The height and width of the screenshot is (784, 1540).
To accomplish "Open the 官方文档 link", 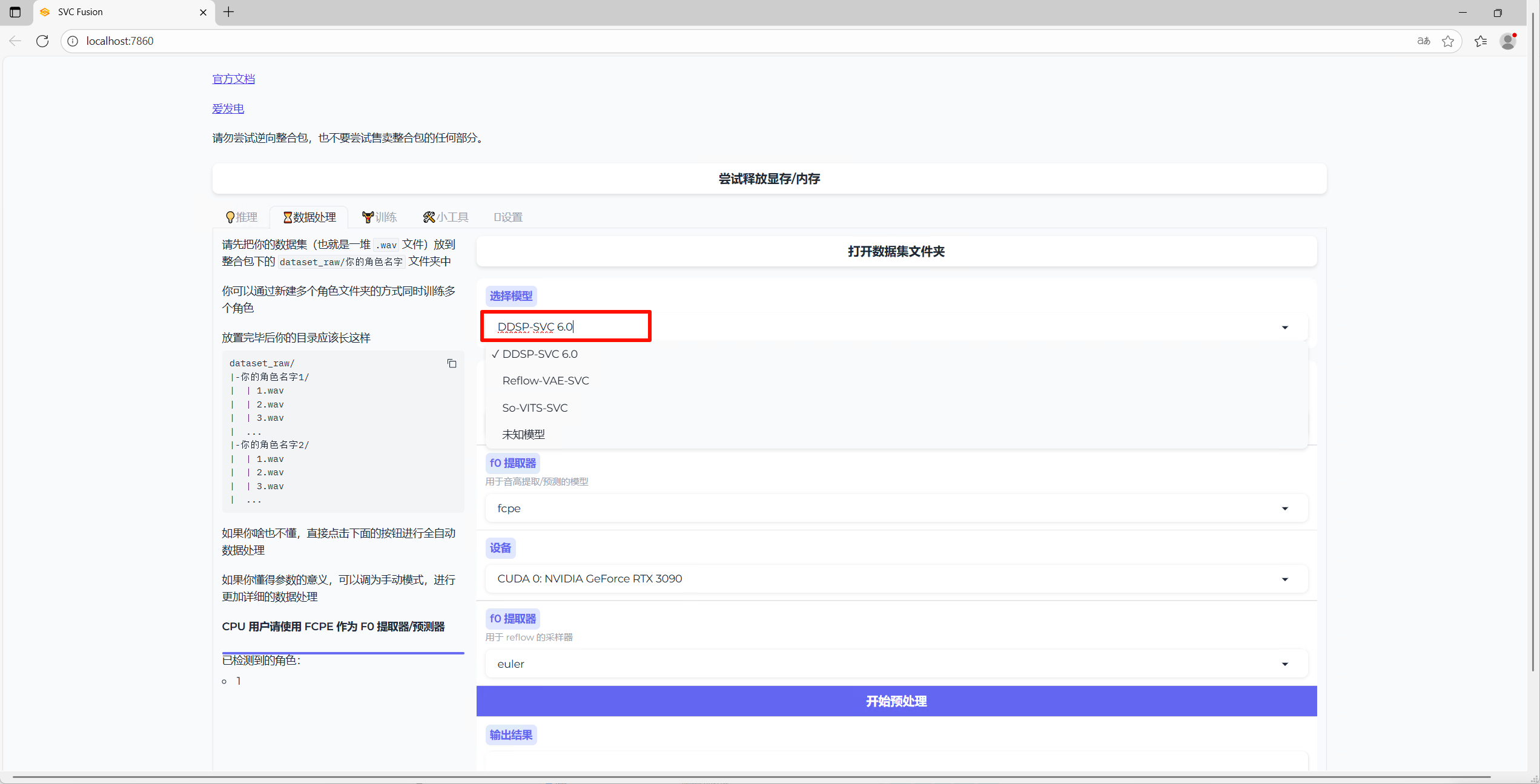I will tap(233, 79).
